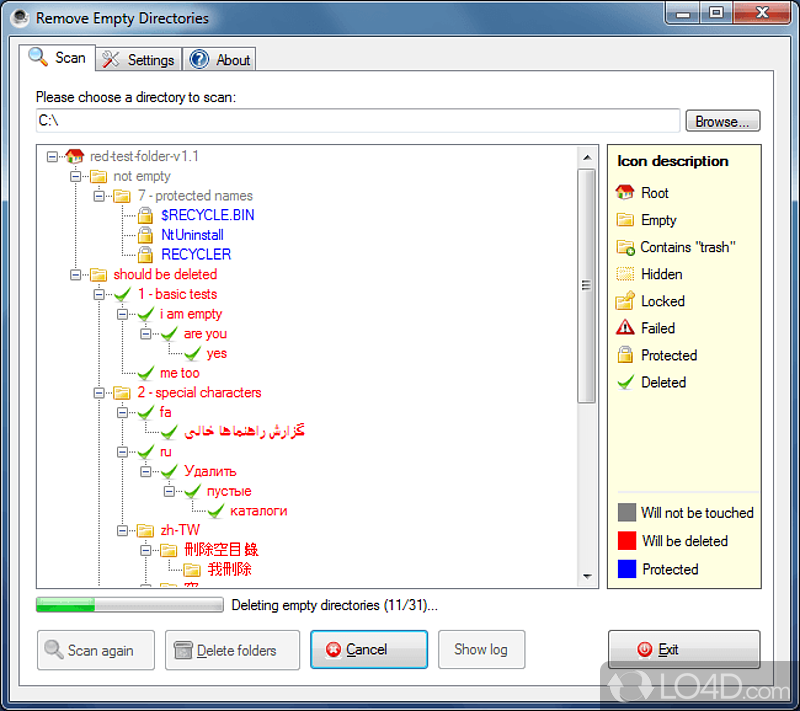Collapse the '2 - special characters' branch

[x=99, y=392]
